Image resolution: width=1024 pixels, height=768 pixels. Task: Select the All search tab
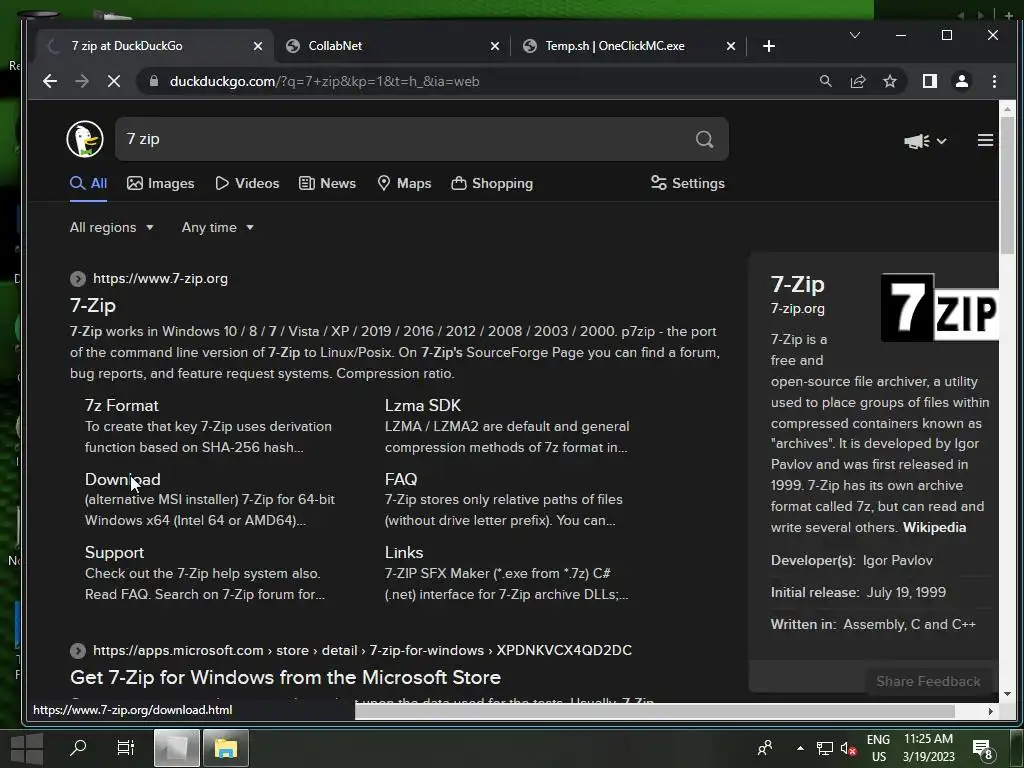coord(88,184)
